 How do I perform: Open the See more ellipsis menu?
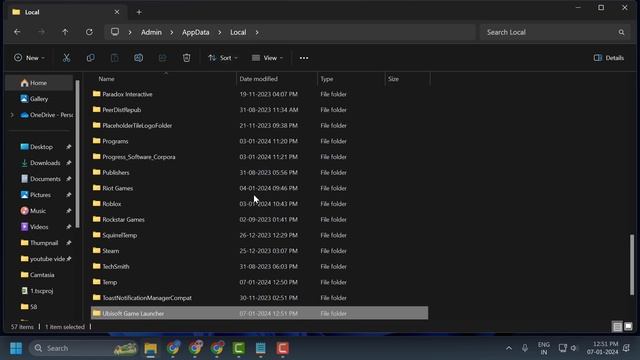pyautogui.click(x=304, y=58)
